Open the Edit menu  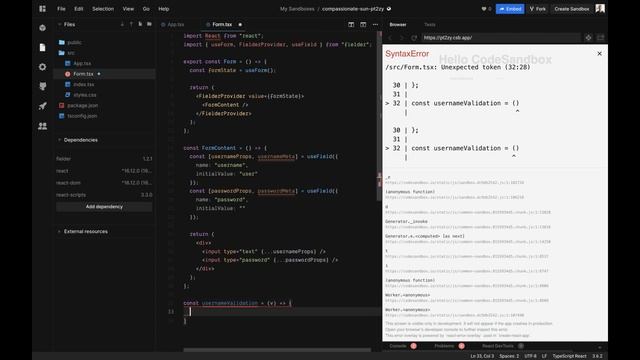[x=79, y=9]
